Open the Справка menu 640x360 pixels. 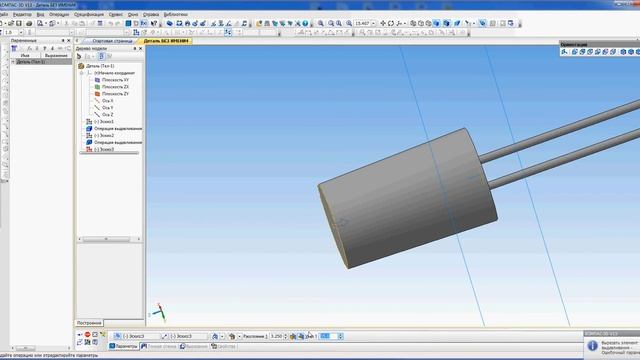point(151,14)
